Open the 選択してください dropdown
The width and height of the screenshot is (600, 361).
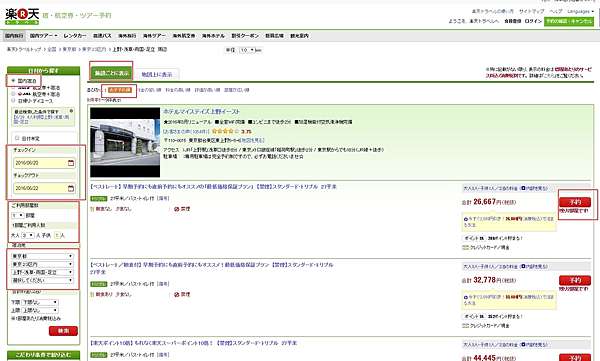(x=42, y=280)
